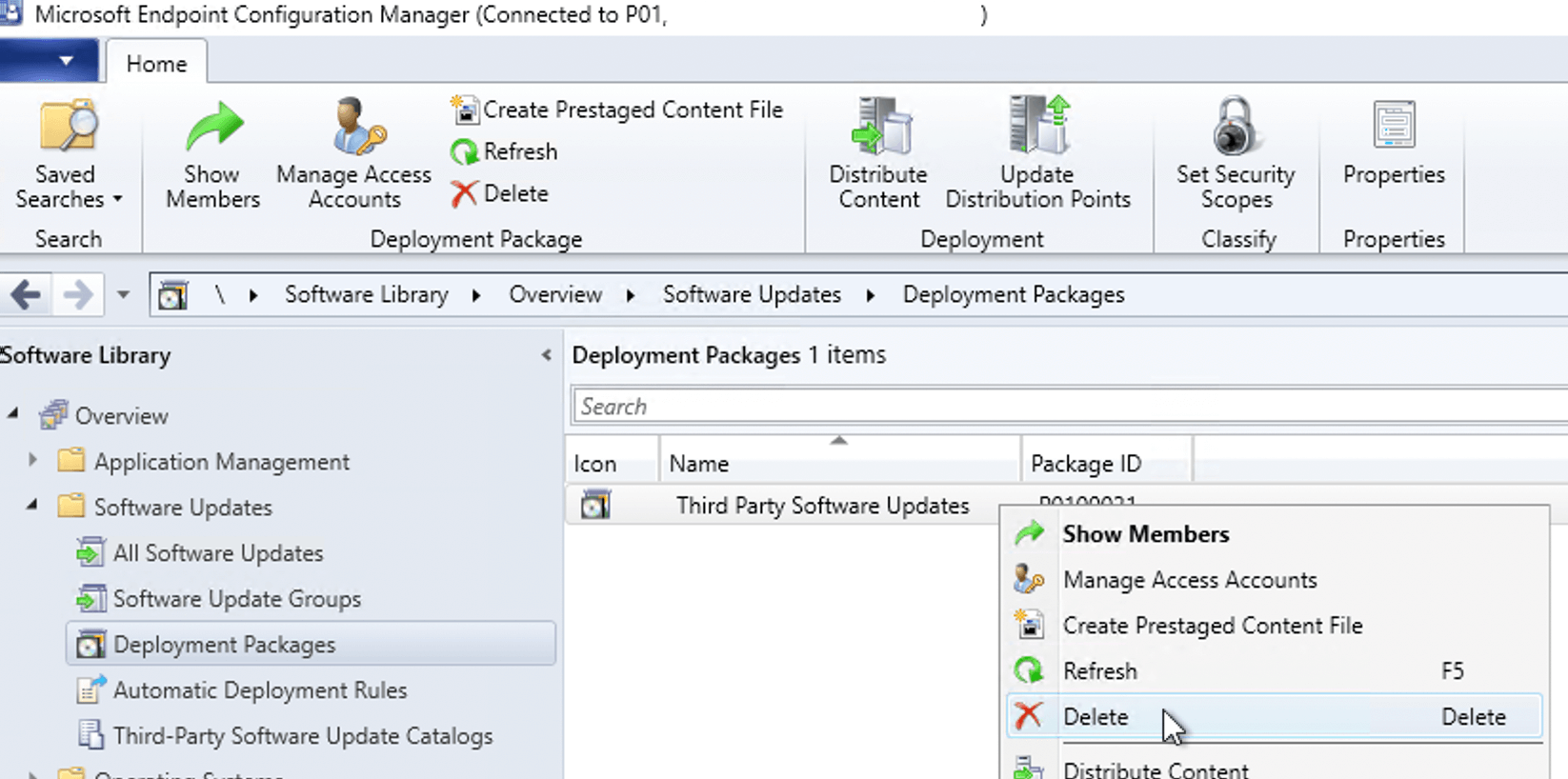The width and height of the screenshot is (1568, 779).
Task: Expand the Application Management tree node
Action: (x=33, y=460)
